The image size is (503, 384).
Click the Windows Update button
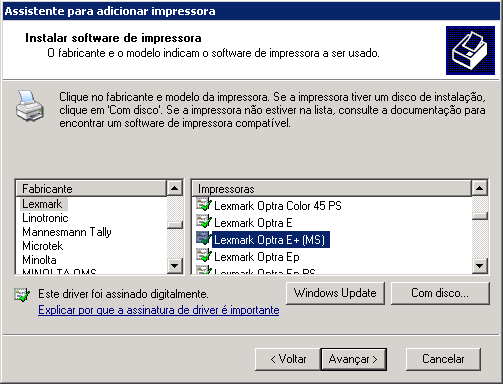pyautogui.click(x=335, y=293)
